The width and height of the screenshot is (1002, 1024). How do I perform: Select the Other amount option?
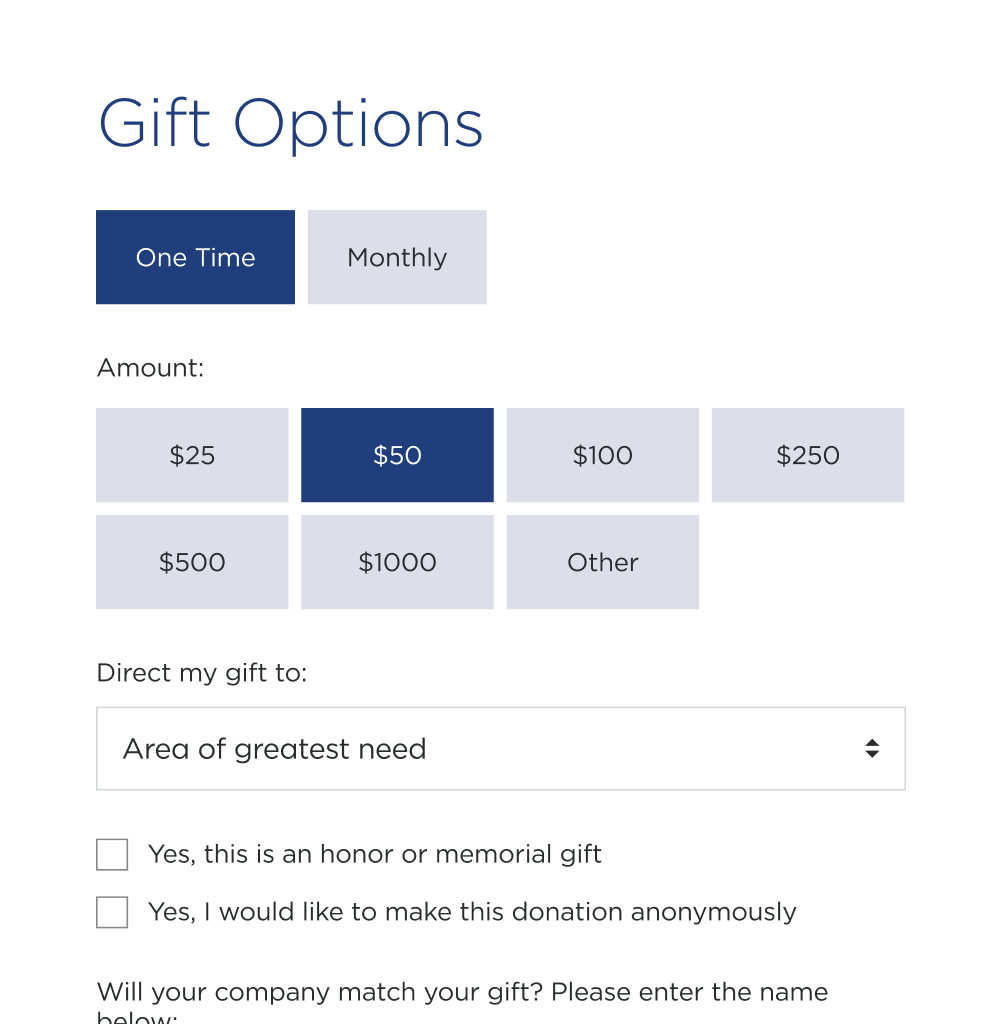pyautogui.click(x=602, y=562)
